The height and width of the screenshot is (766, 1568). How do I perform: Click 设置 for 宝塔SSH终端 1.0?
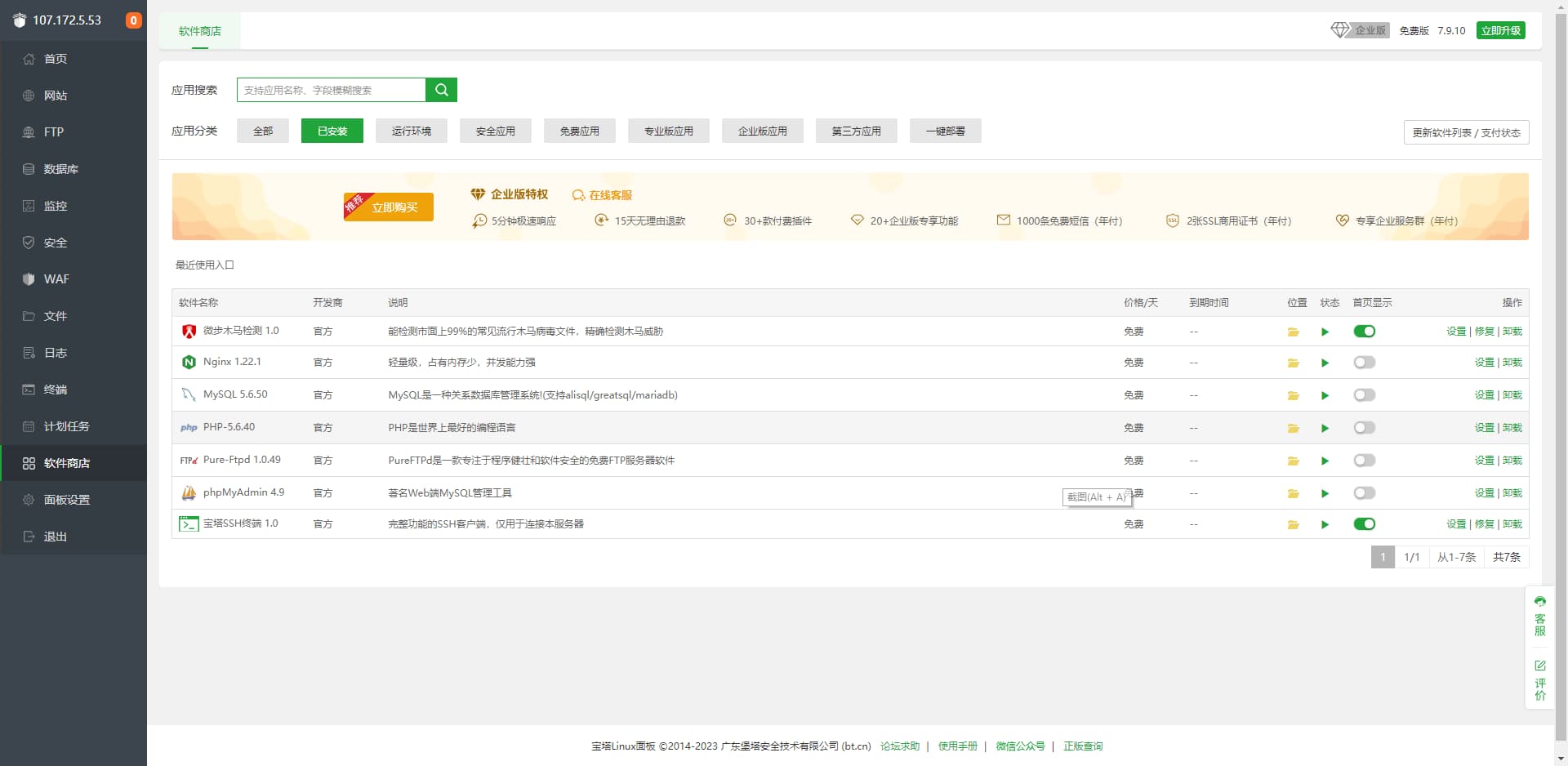tap(1456, 524)
